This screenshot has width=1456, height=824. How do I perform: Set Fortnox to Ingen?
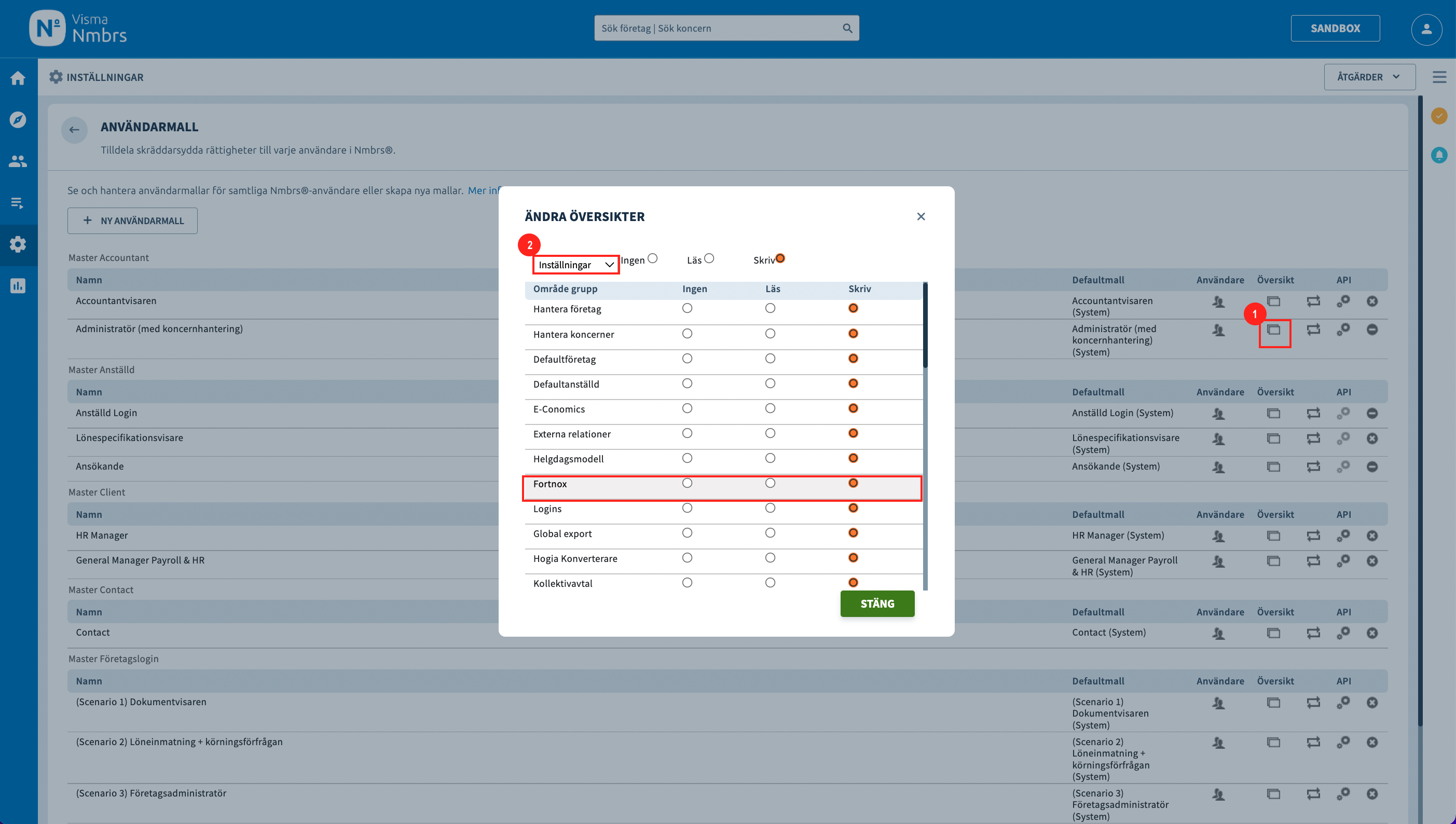(687, 483)
